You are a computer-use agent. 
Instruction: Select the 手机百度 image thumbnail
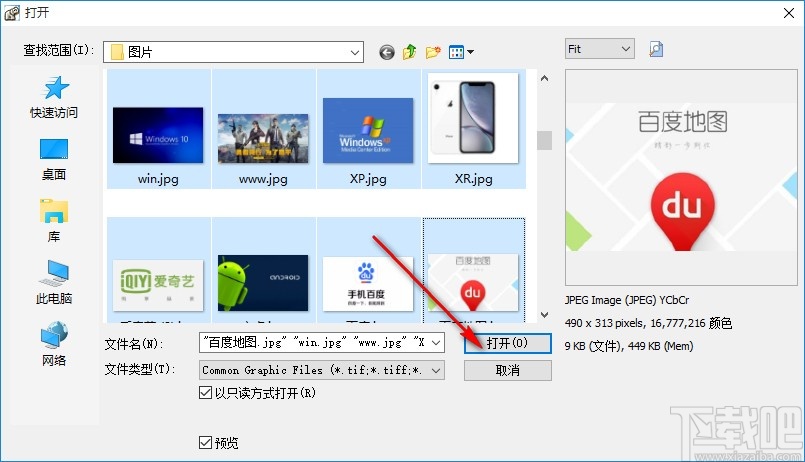tap(368, 284)
